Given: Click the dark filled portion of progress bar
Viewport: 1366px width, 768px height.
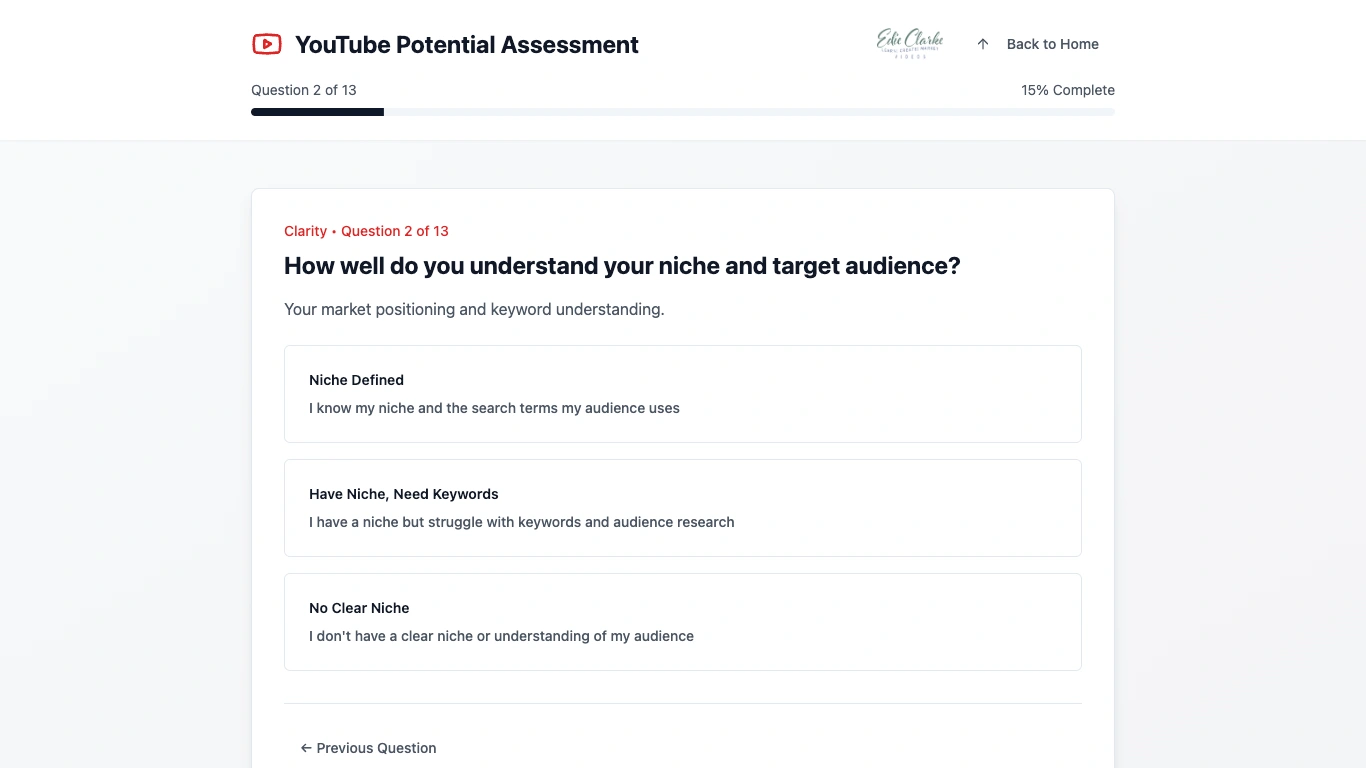Looking at the screenshot, I should [317, 112].
